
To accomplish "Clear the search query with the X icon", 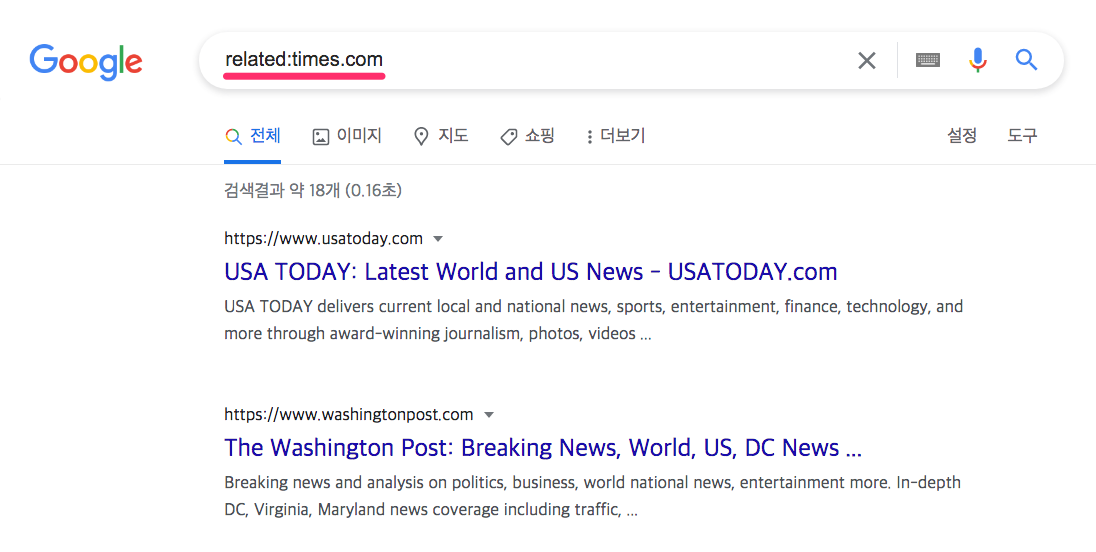I will coord(867,61).
